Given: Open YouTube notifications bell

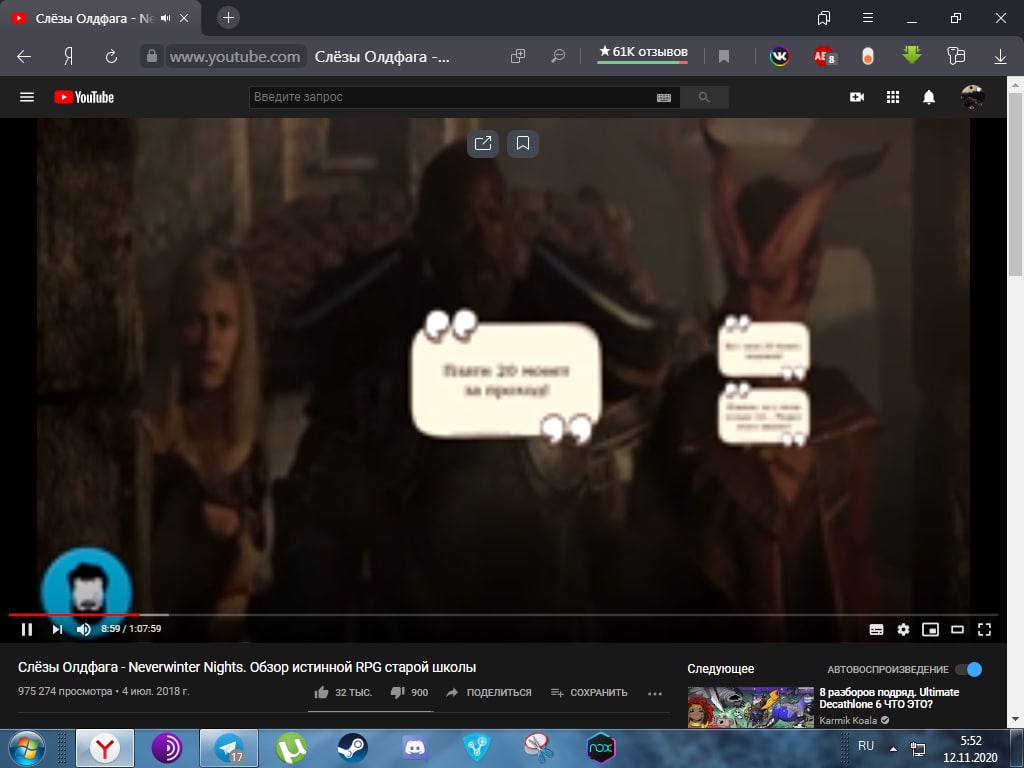Looking at the screenshot, I should pyautogui.click(x=929, y=97).
